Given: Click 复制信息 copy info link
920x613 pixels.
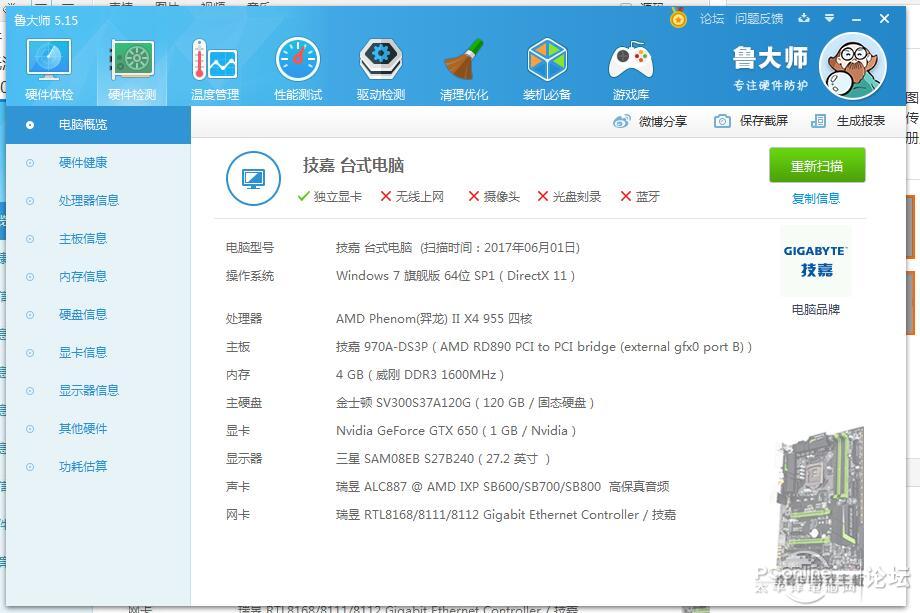Looking at the screenshot, I should [816, 198].
